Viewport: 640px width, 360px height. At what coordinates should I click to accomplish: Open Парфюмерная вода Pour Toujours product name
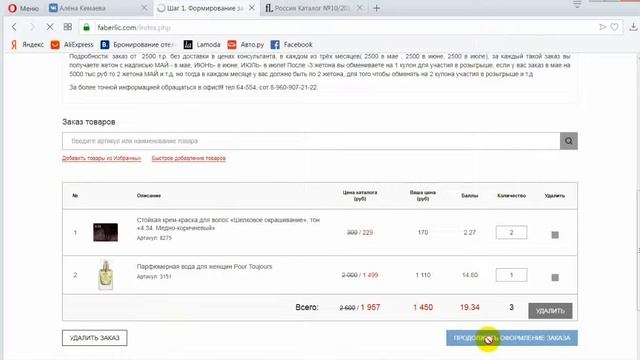(x=204, y=266)
